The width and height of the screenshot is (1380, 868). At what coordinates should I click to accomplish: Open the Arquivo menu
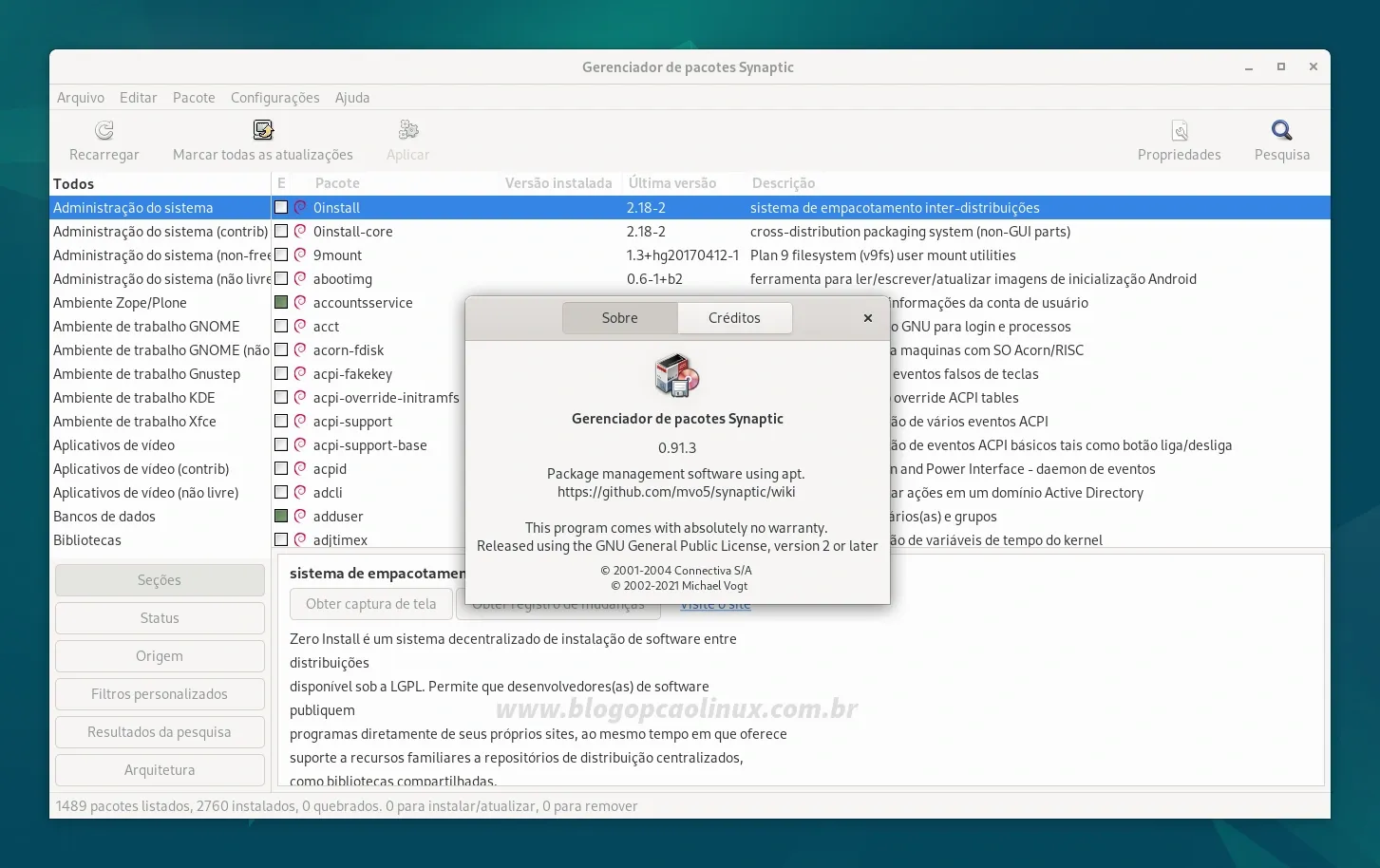pos(81,97)
